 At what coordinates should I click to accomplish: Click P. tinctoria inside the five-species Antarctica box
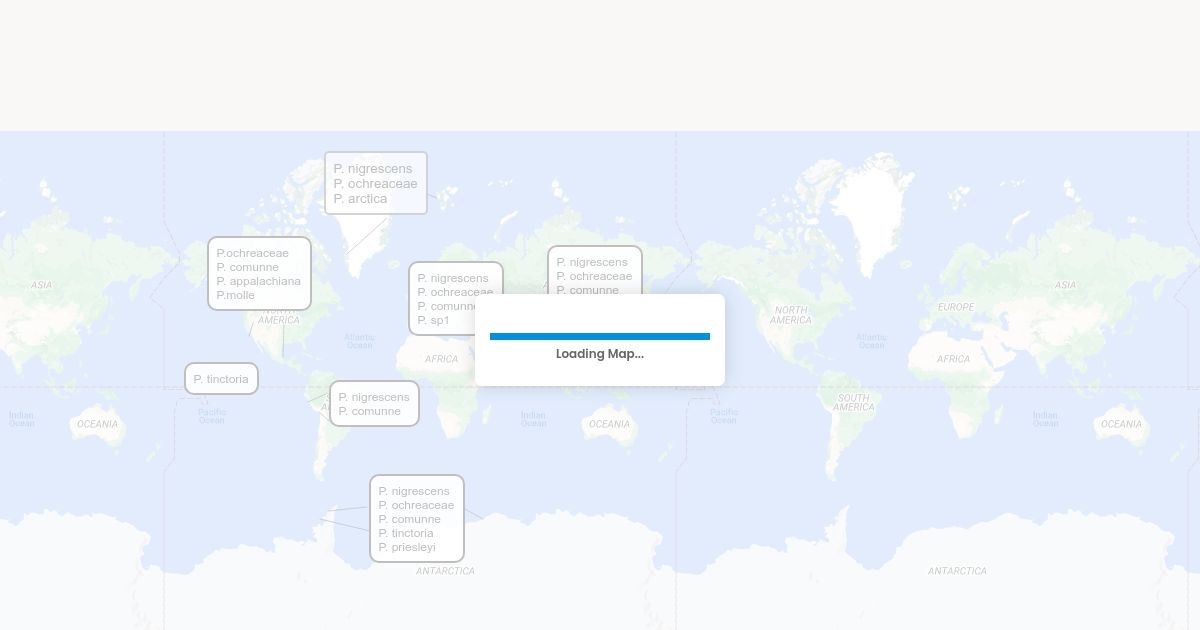(406, 533)
